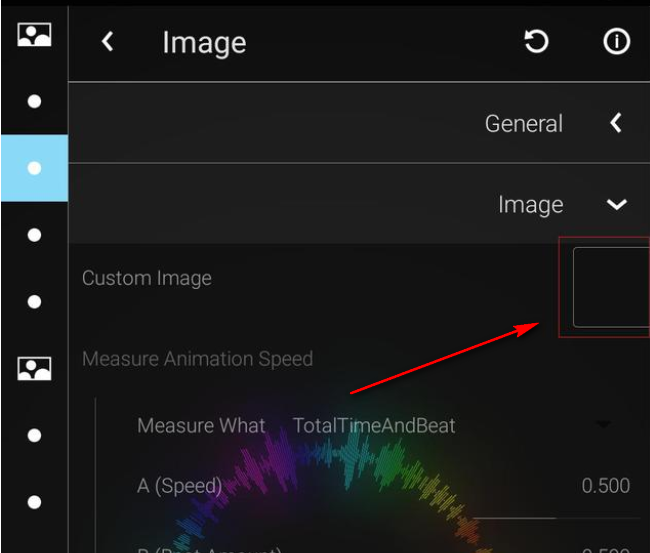The image size is (650, 553).
Task: Select the top image icon in the sidebar
Action: tap(34, 35)
